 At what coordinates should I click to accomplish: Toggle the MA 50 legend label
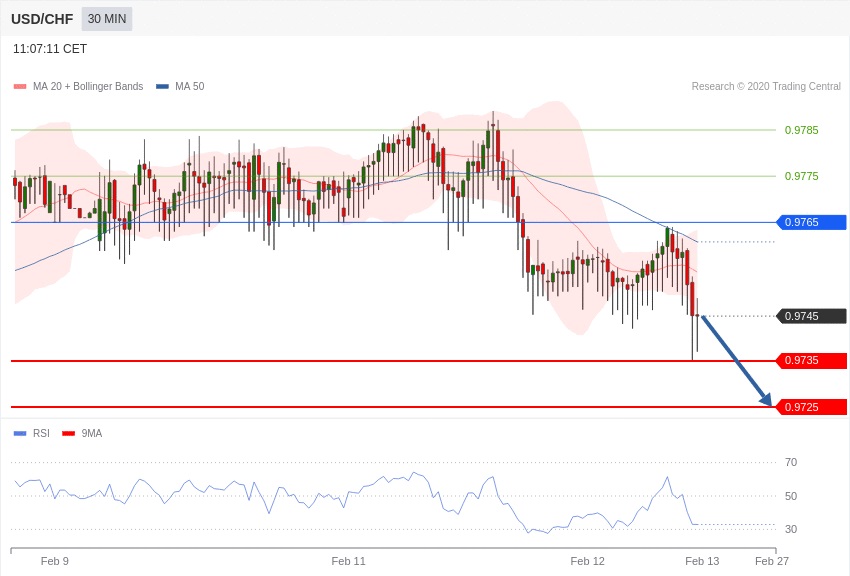189,87
